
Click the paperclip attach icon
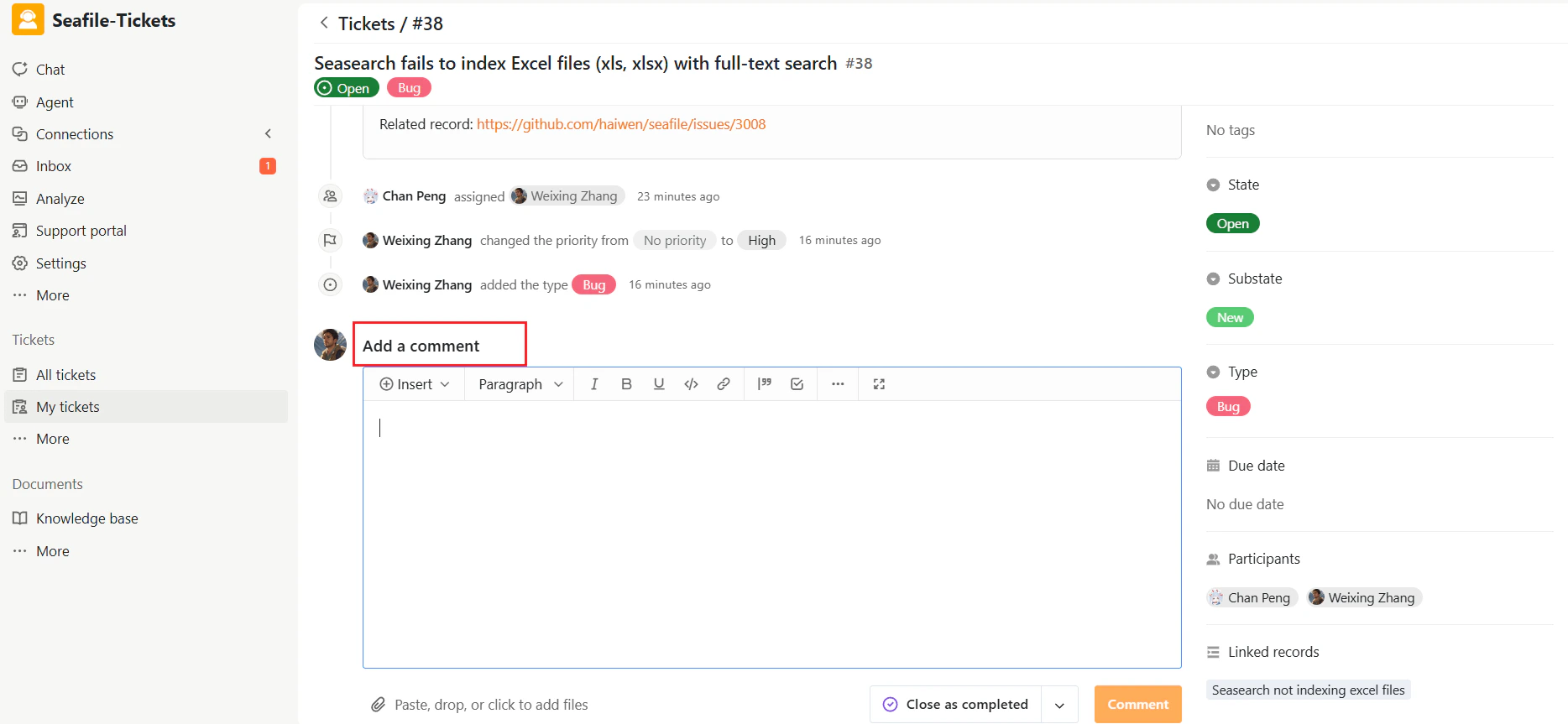[379, 705]
